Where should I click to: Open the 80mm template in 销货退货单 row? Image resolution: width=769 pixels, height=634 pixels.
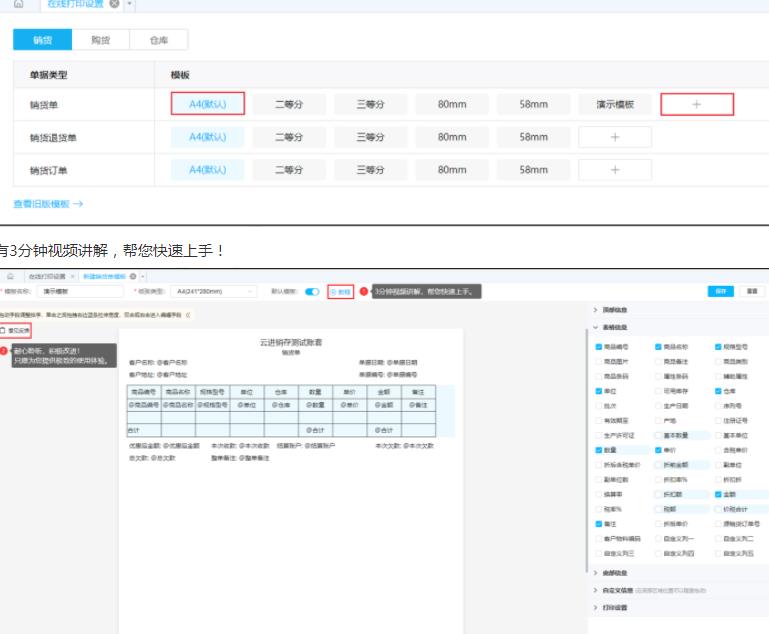click(452, 137)
